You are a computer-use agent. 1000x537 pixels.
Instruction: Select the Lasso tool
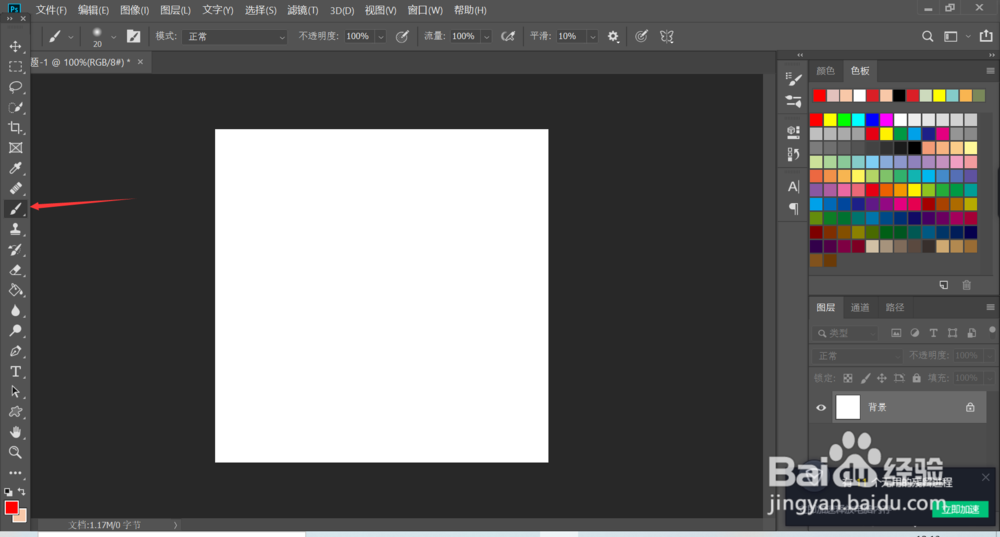[x=15, y=87]
